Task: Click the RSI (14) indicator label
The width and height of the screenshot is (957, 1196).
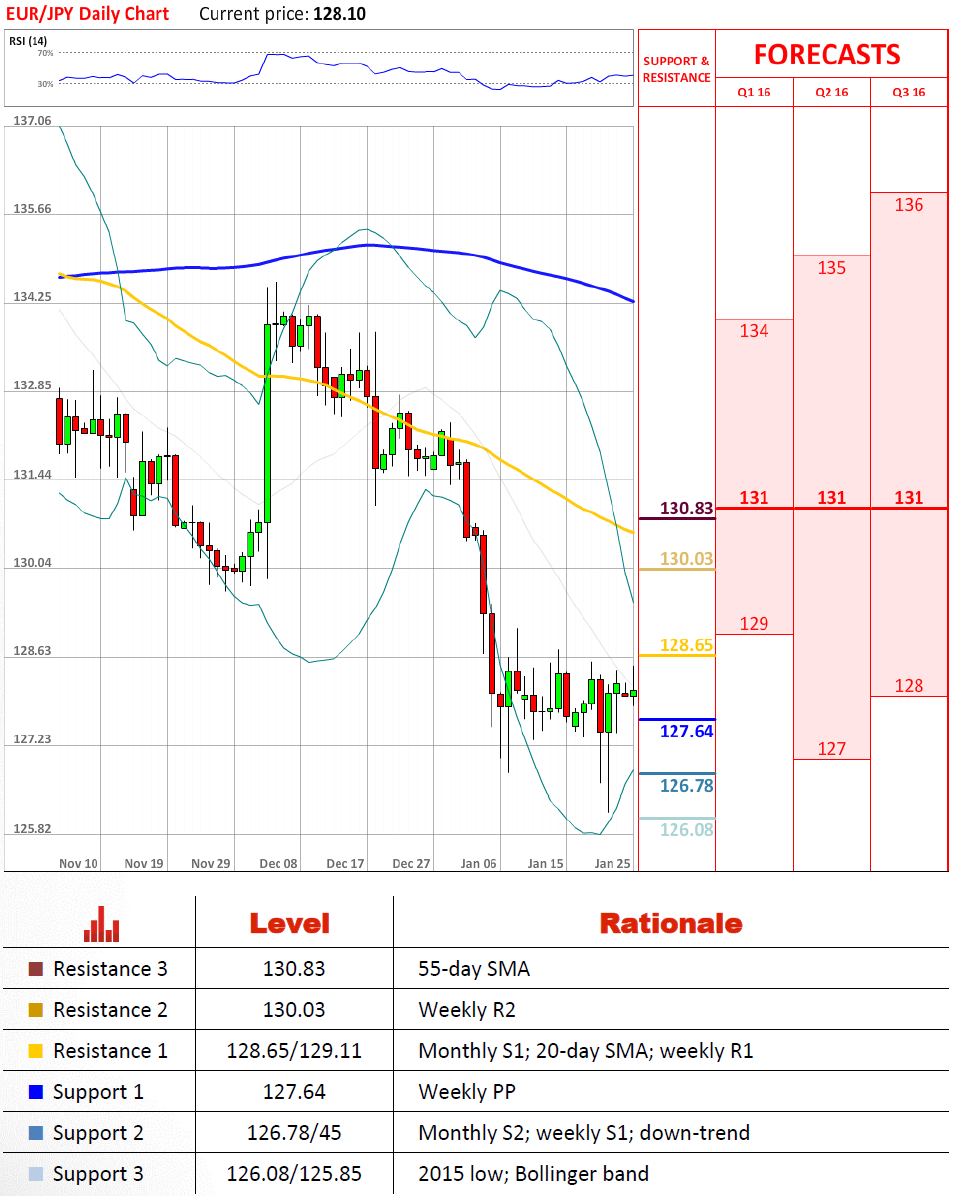Action: click(28, 41)
